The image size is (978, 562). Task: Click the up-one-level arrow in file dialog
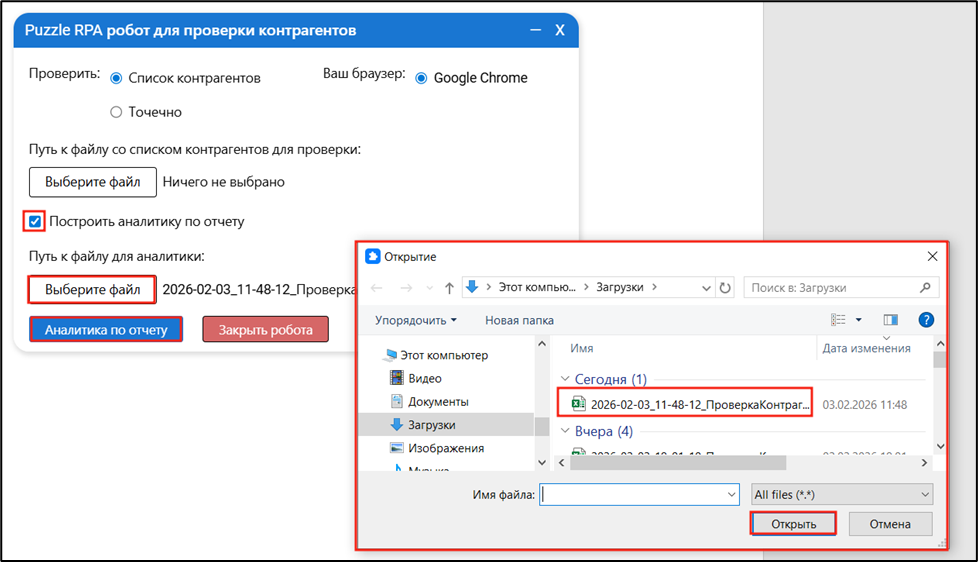[449, 287]
